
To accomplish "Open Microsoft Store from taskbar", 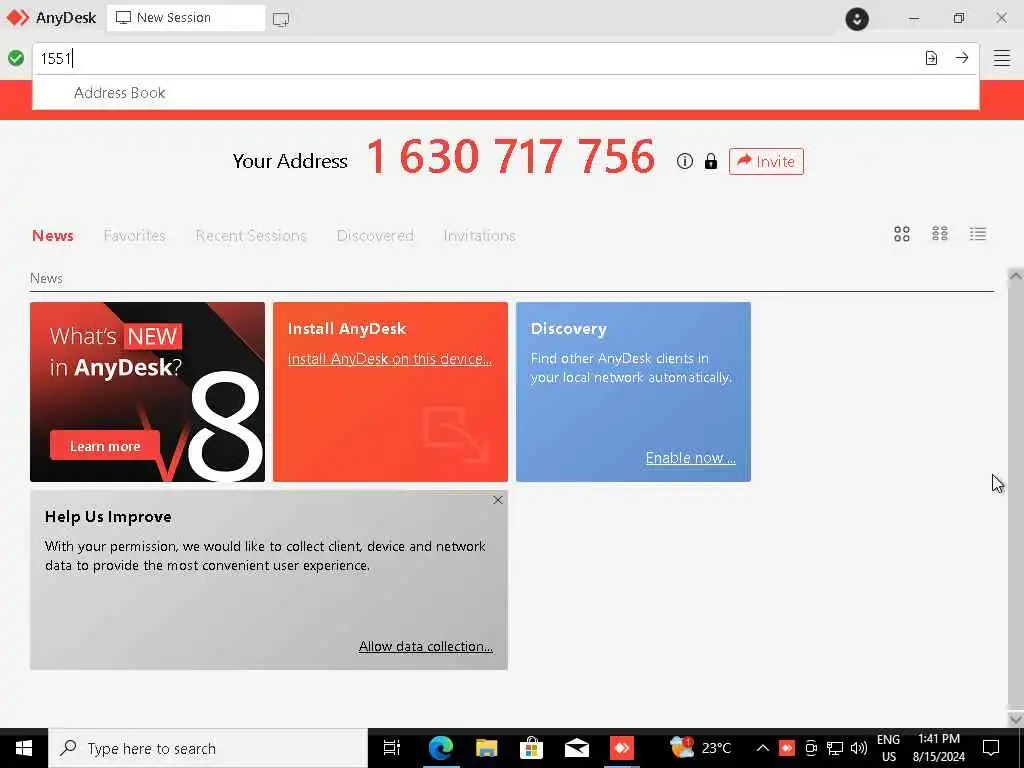I will point(531,748).
